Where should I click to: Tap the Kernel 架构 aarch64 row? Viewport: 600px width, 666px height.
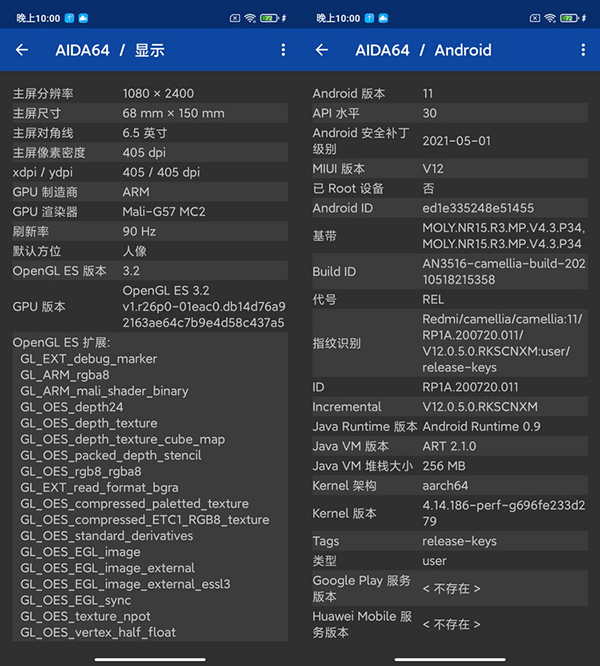pyautogui.click(x=450, y=485)
